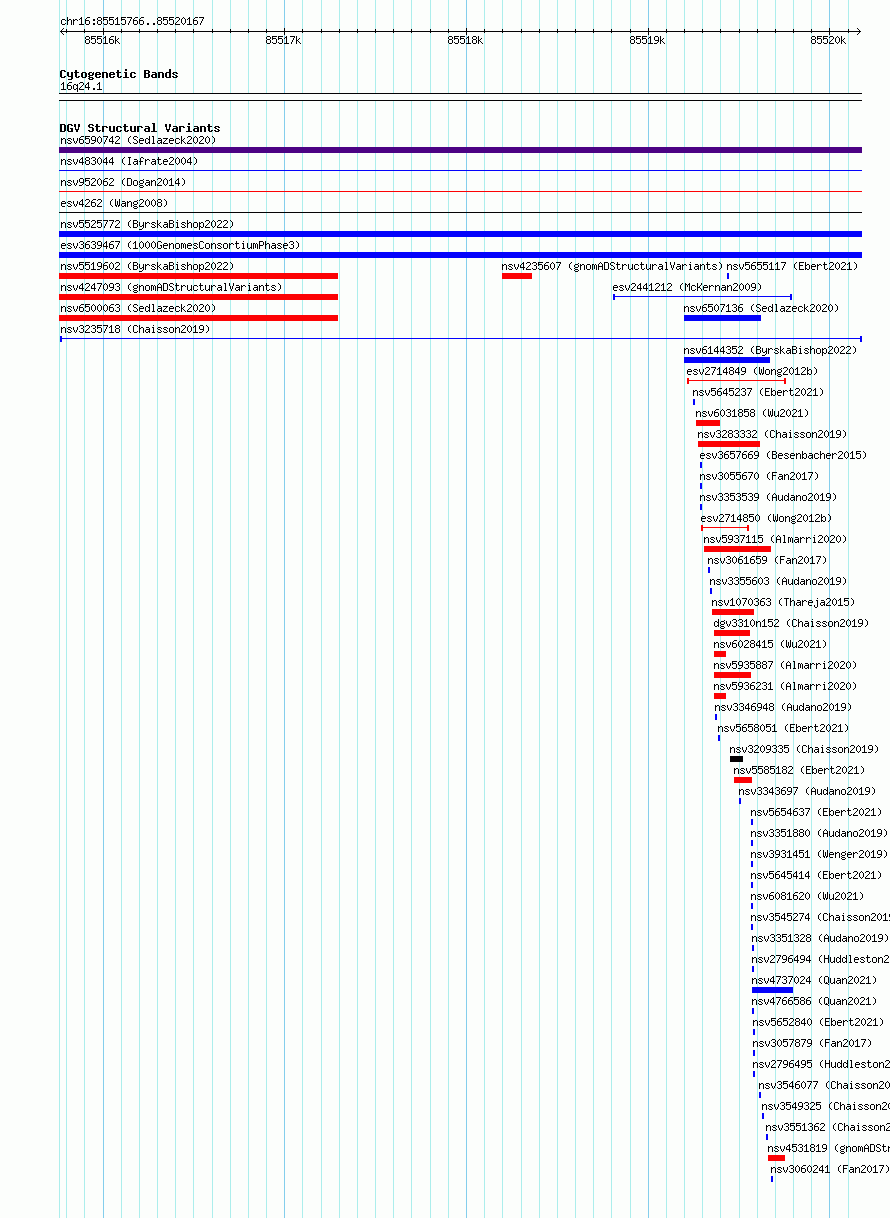Viewport: 890px width, 1218px height.
Task: Click the 85516k ruler tick label
Action: tap(102, 40)
